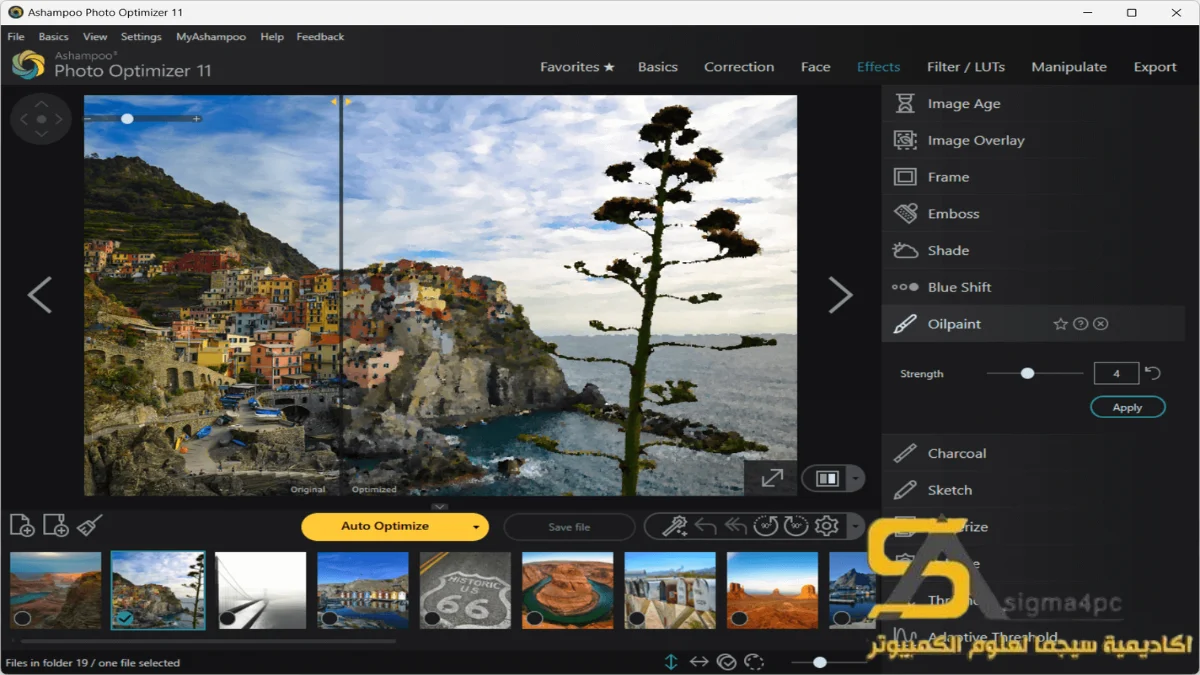Click zoom-out minus beside zoom slider

(x=88, y=119)
